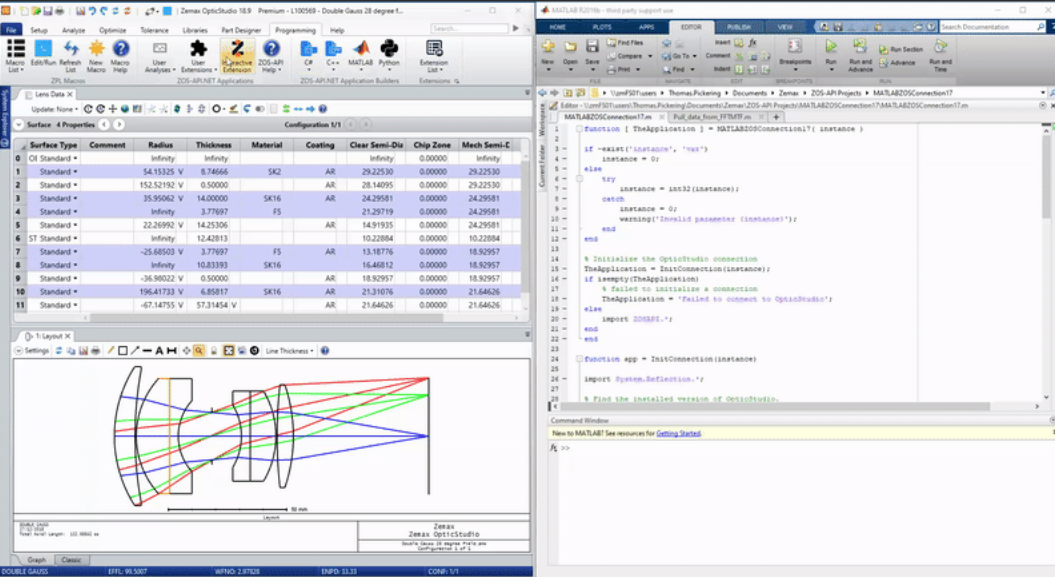Switch to the Libraries ribbon tab

[195, 30]
